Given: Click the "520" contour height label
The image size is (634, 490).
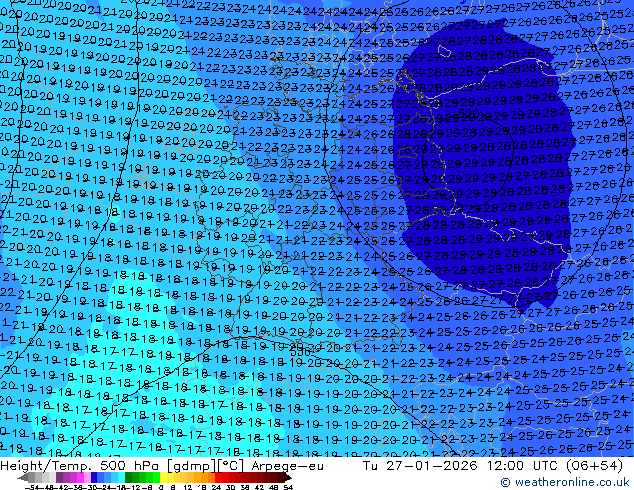Looking at the screenshot, I should pyautogui.click(x=469, y=113).
